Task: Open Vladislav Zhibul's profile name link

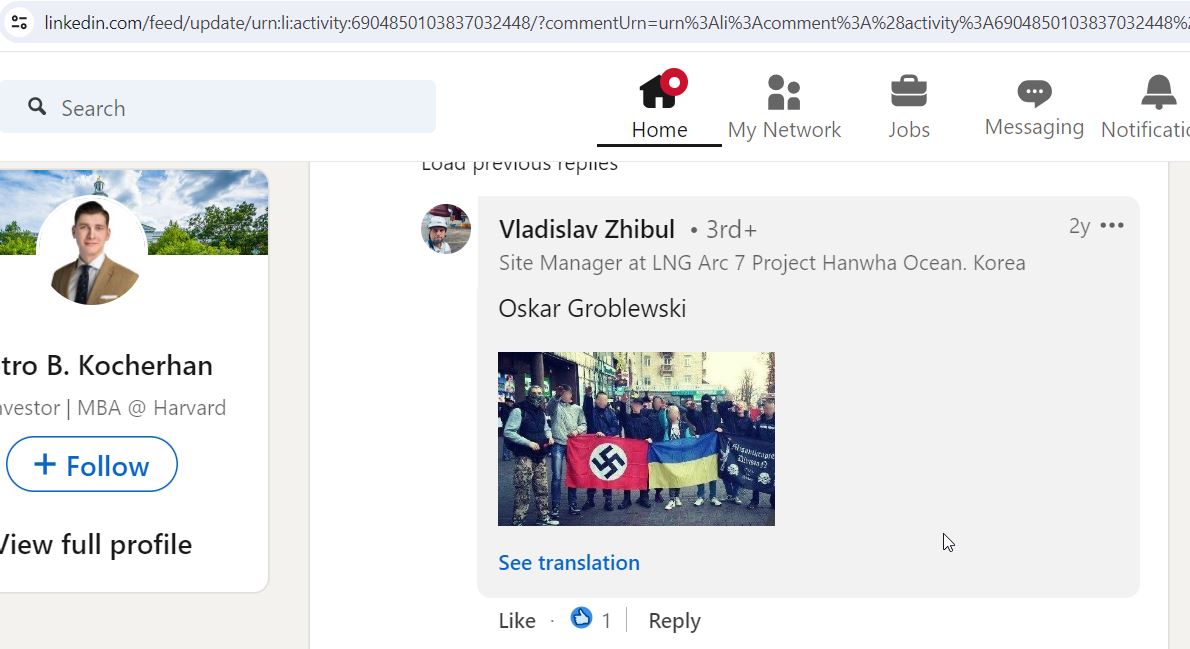Action: point(587,229)
